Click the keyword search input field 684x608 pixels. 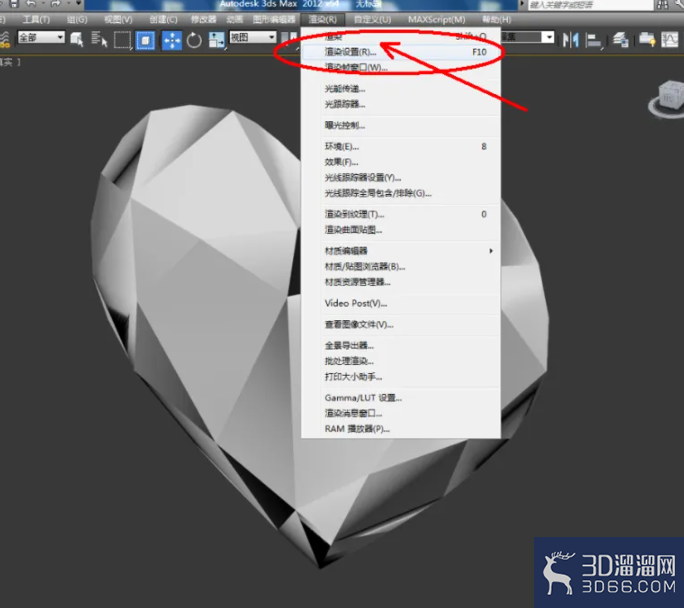pos(591,5)
